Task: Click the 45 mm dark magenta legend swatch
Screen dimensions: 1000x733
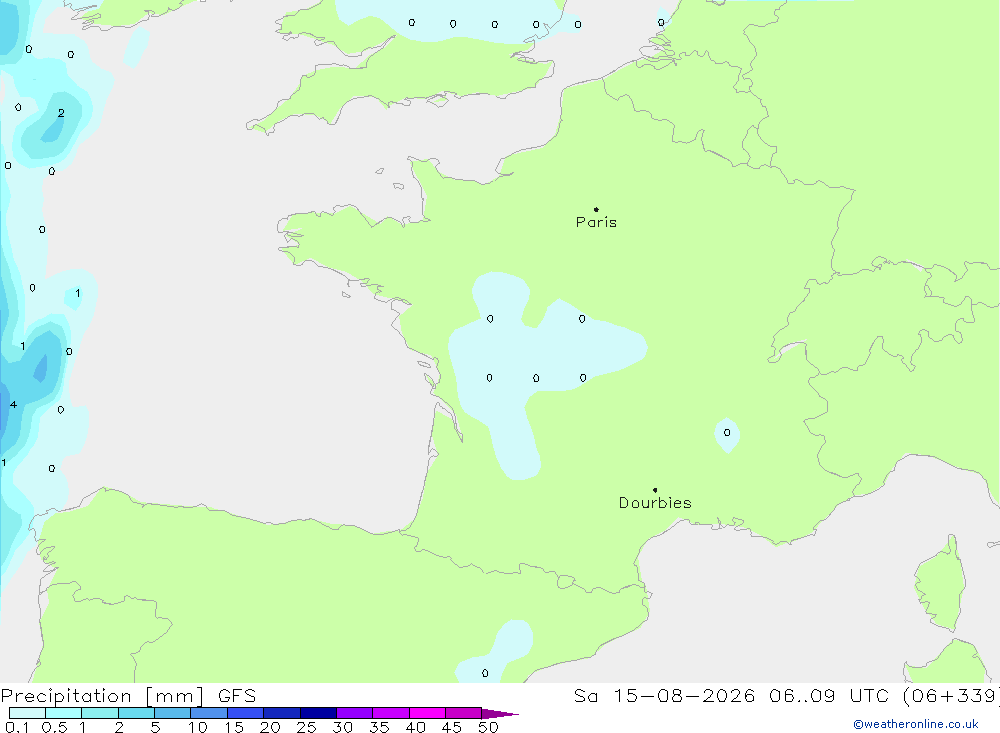Action: coord(463,713)
